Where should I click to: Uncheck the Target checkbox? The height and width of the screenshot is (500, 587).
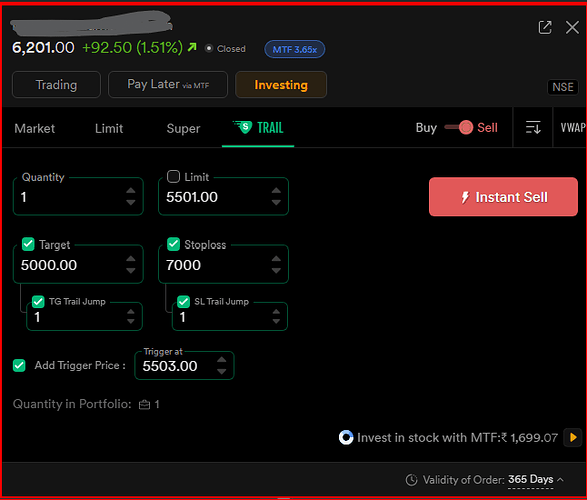tap(28, 244)
